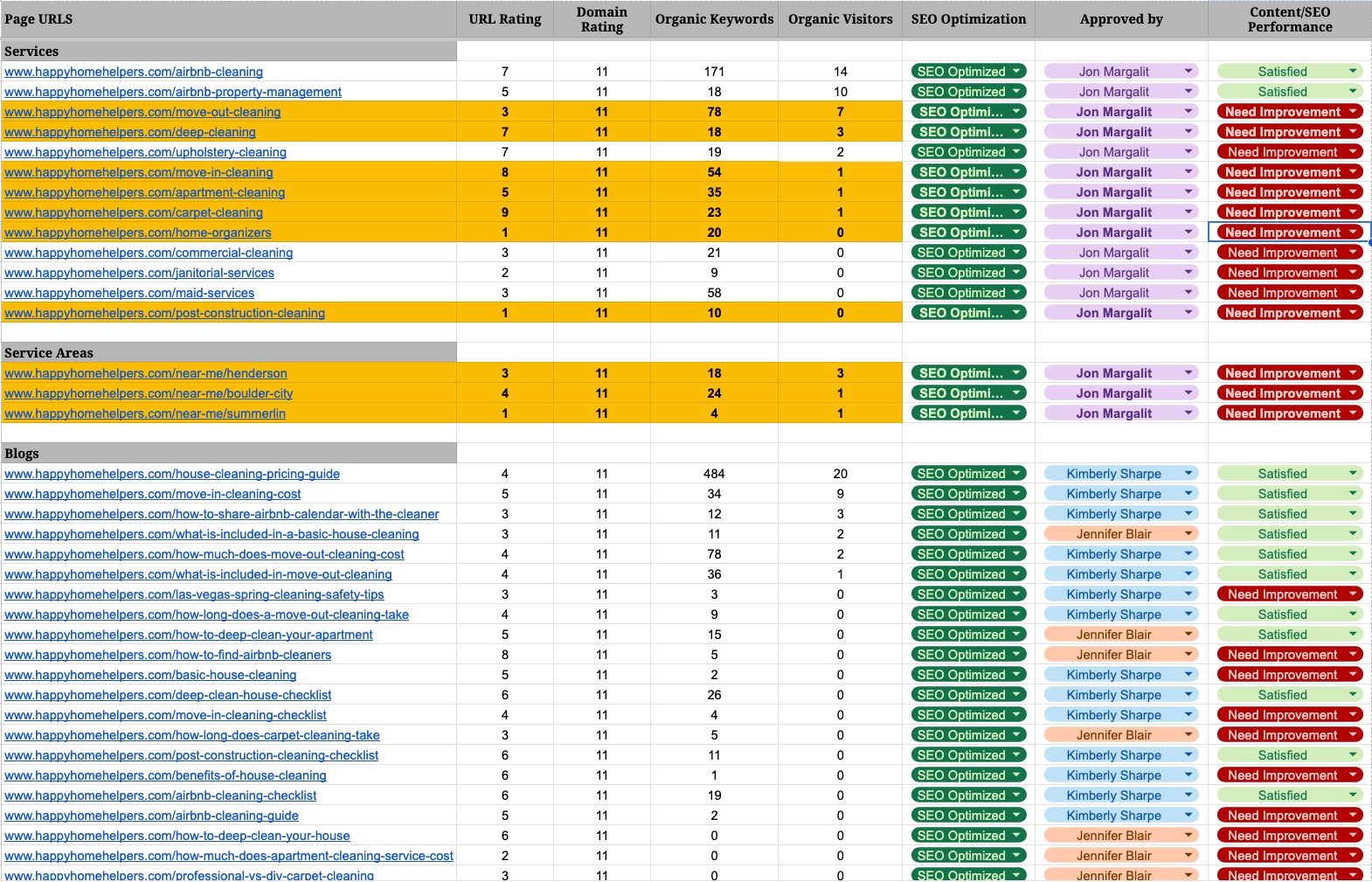Open performance dropdown for home-organizers row
This screenshot has height=882, width=1372.
point(1353,233)
